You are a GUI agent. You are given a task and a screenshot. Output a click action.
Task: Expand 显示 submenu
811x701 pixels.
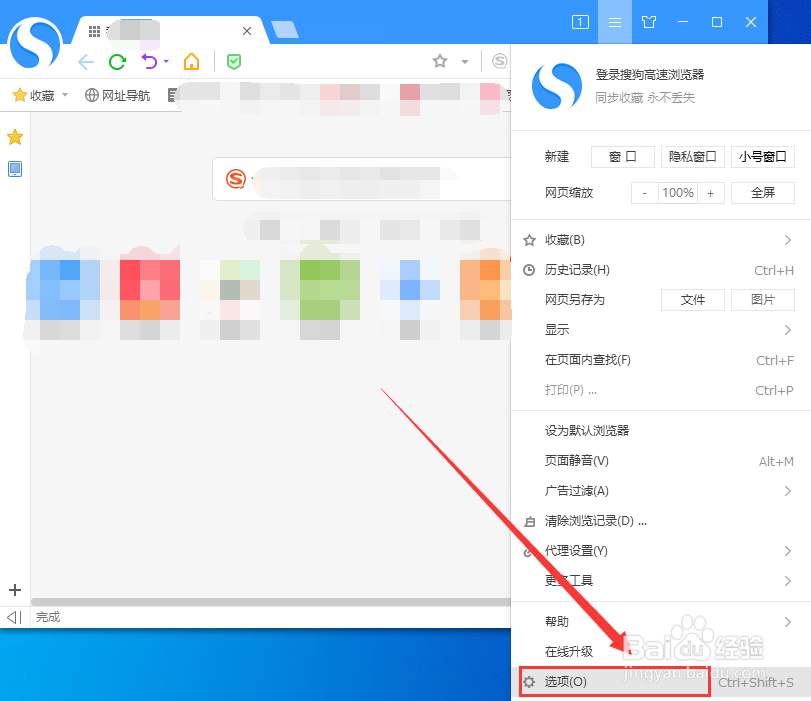coord(660,330)
